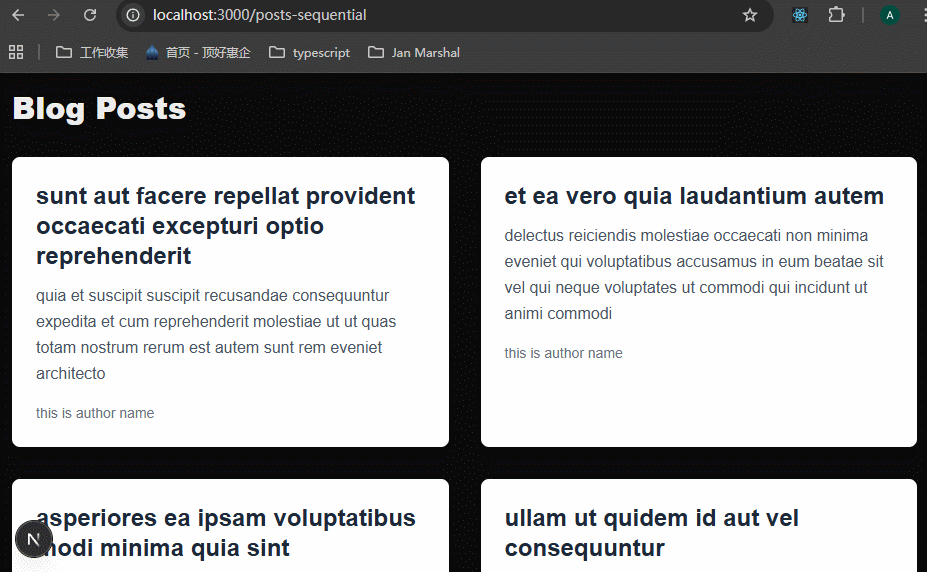Expand the Jan Marshal bookmark folder
The height and width of the screenshot is (572, 927).
pos(414,52)
